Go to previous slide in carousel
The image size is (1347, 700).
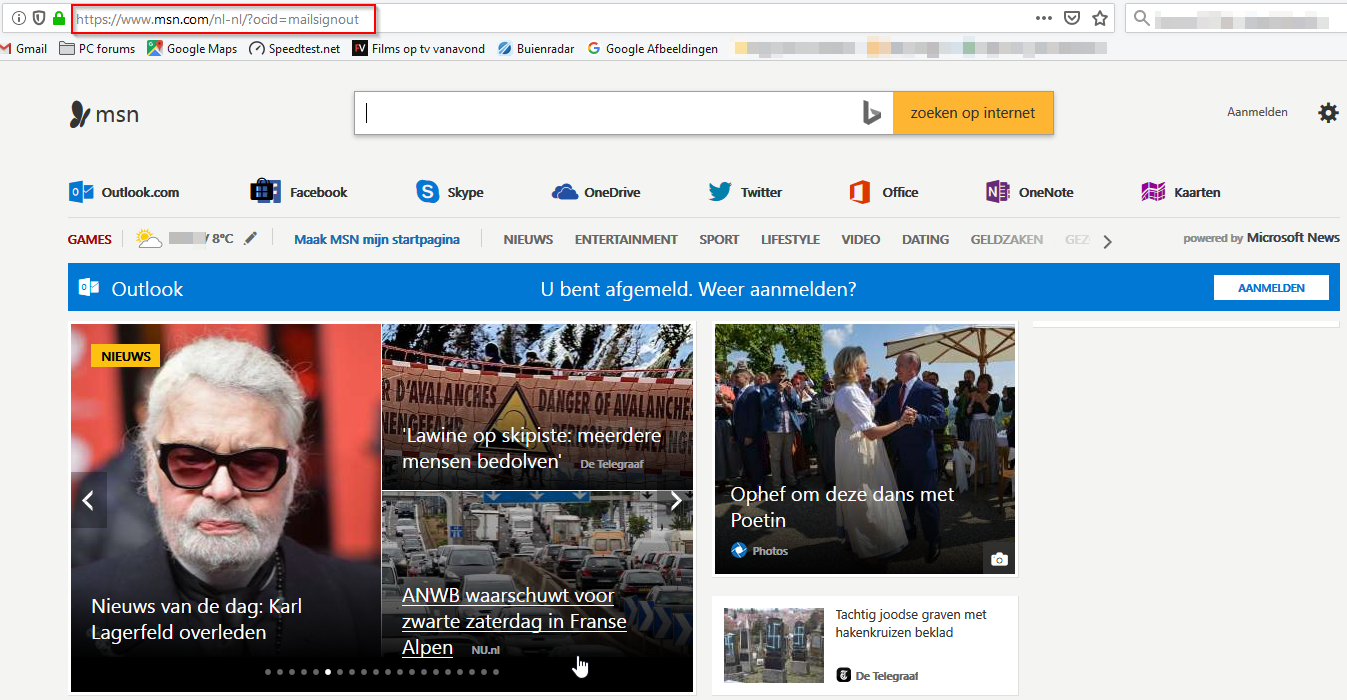(88, 501)
